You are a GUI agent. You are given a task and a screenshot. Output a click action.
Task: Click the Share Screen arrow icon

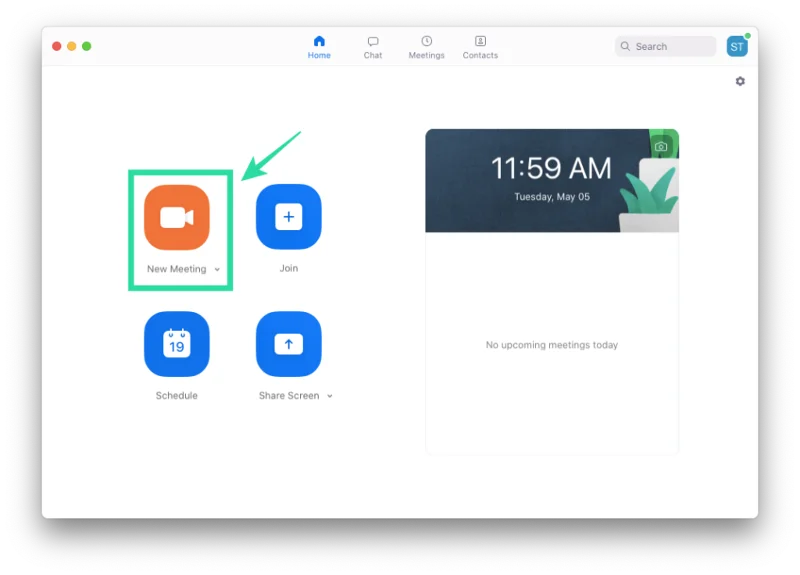(x=289, y=344)
